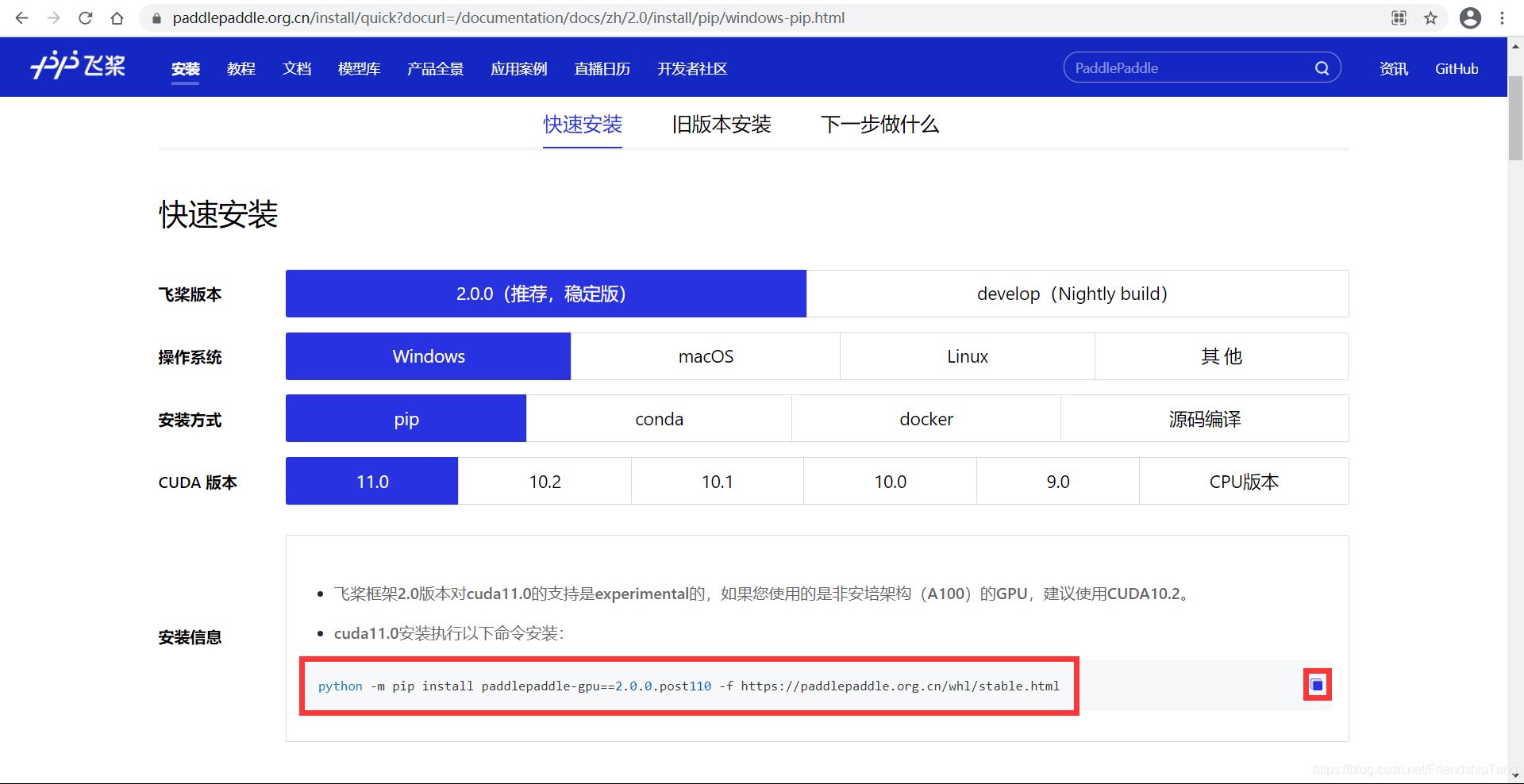The image size is (1524, 784).
Task: Click the QR code icon in address bar
Action: 1398,17
